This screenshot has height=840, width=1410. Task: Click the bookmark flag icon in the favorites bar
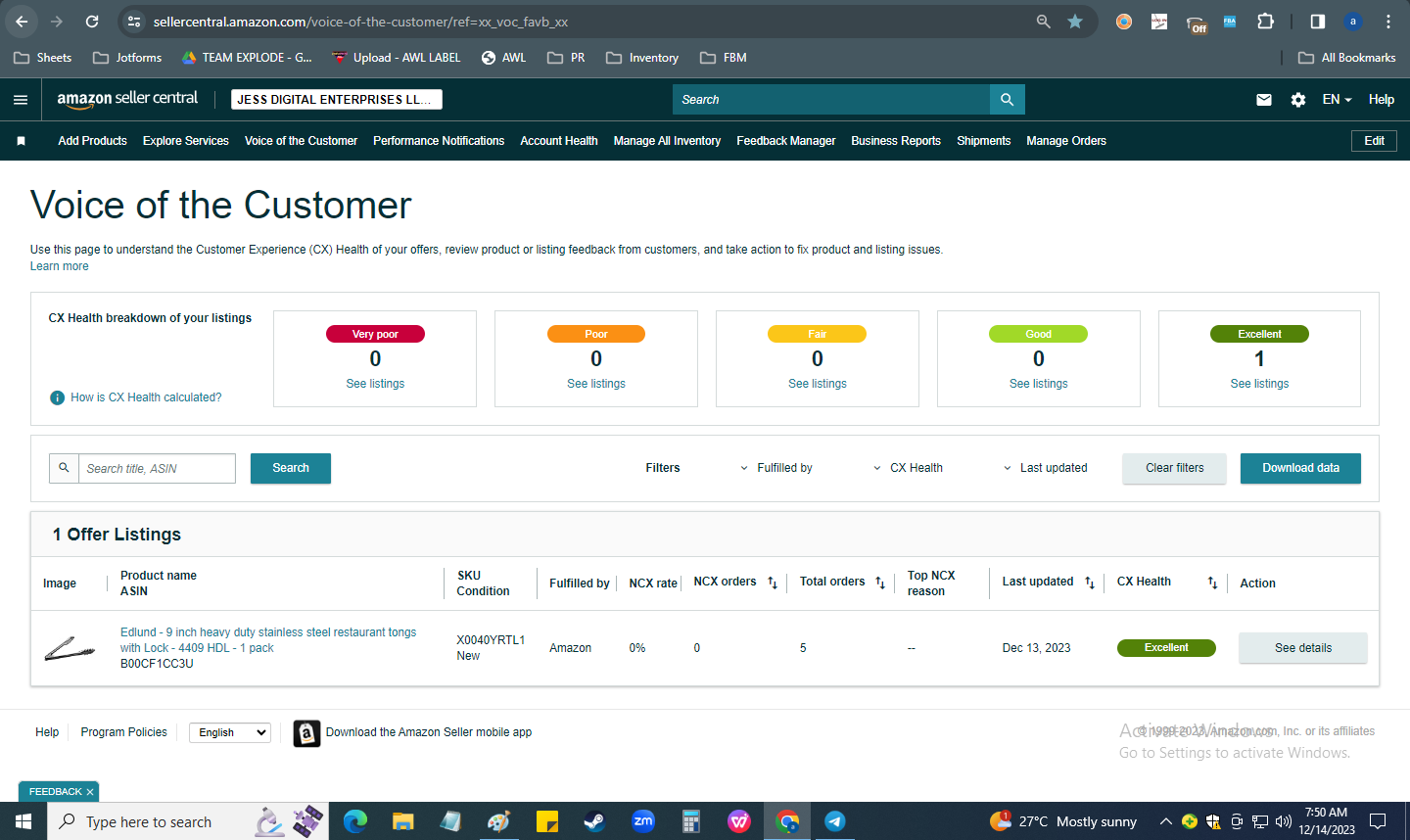(21, 141)
